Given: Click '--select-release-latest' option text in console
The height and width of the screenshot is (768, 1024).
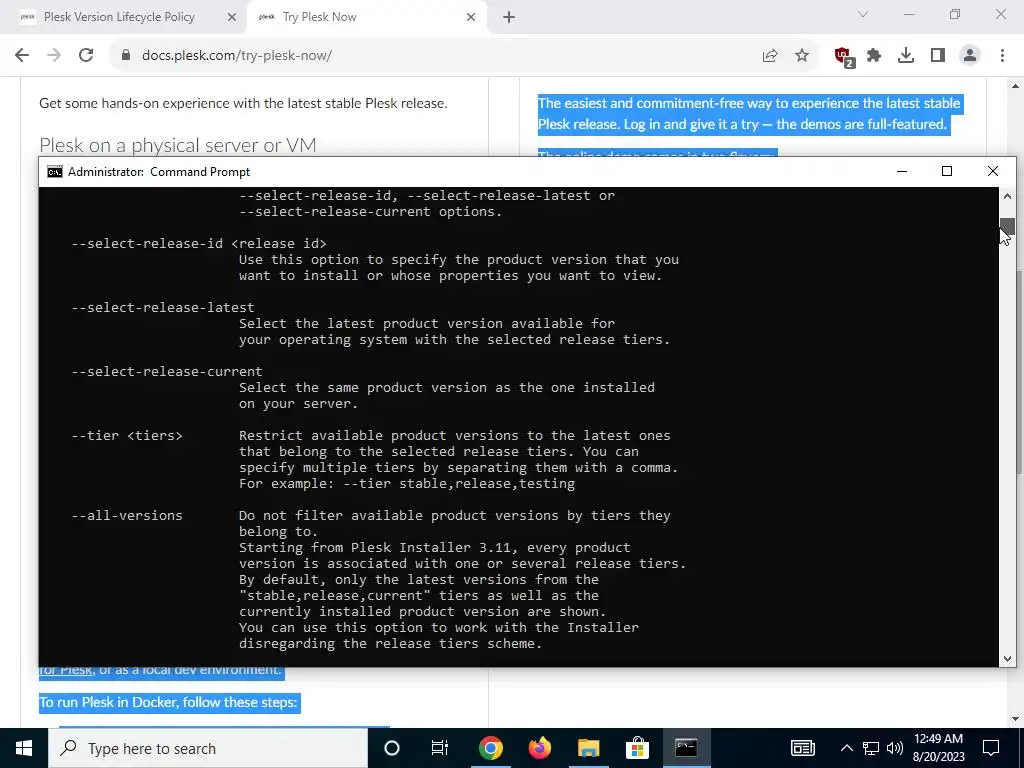Looking at the screenshot, I should point(163,308).
